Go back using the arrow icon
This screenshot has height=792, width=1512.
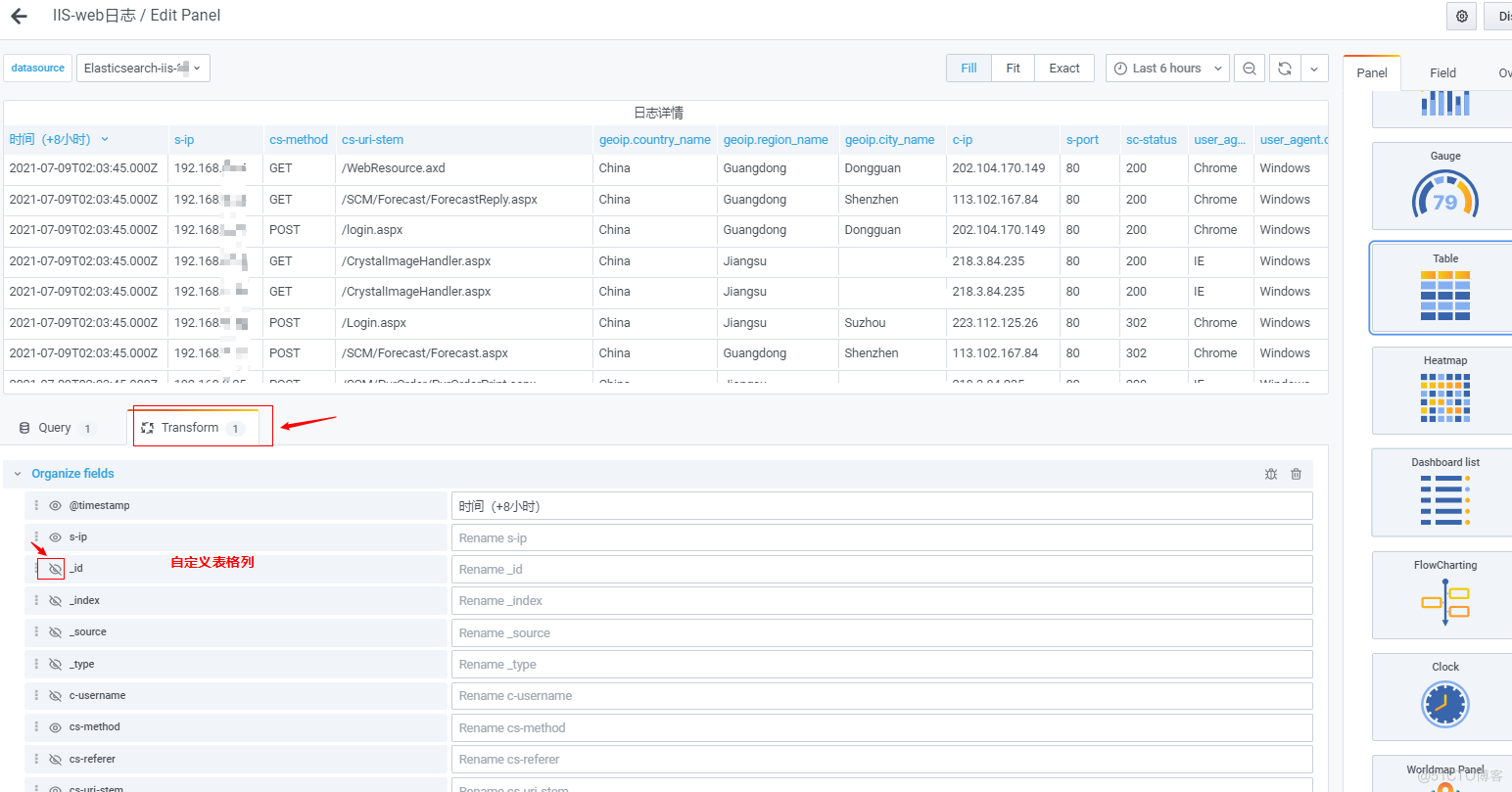click(19, 16)
